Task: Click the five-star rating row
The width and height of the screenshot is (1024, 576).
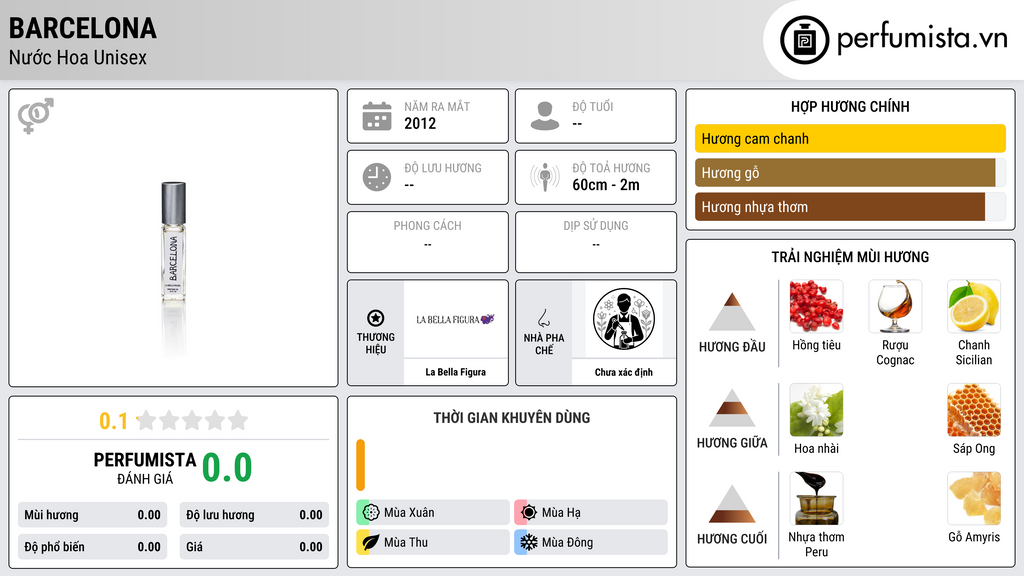Action: (192, 421)
